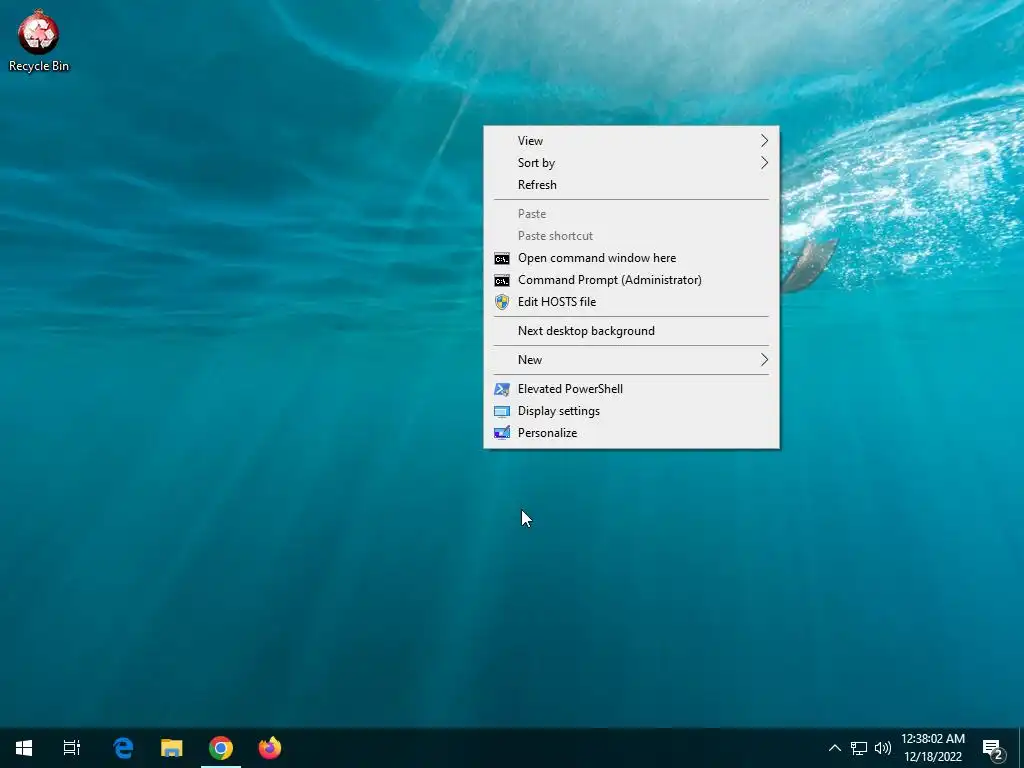Select Open command window here
The height and width of the screenshot is (768, 1024).
(632, 258)
